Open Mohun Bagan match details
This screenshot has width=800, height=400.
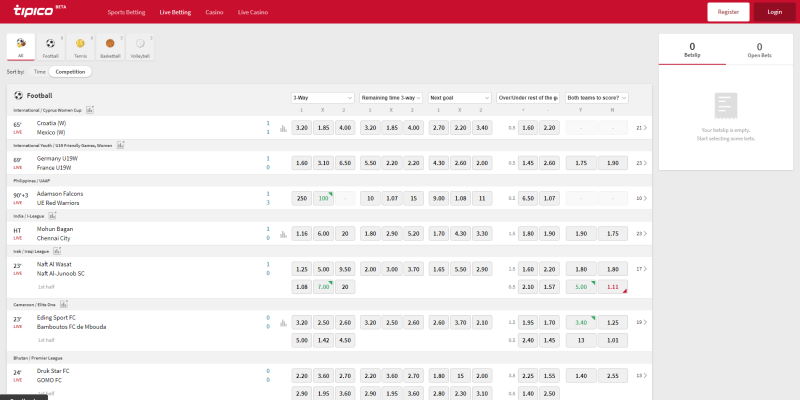[53, 229]
